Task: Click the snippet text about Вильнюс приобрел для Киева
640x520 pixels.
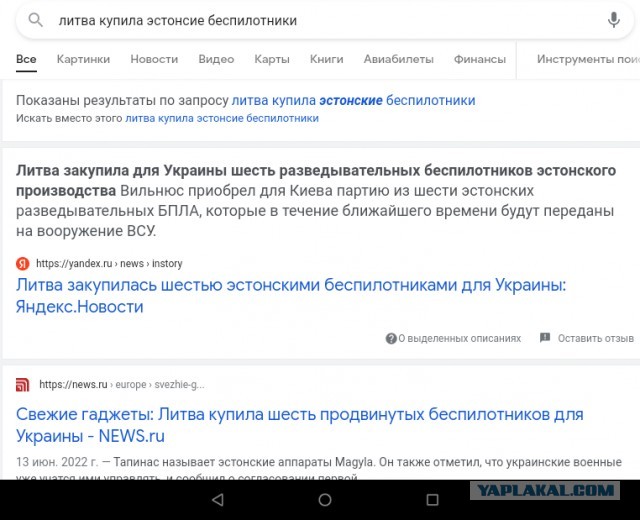Action: tap(315, 211)
